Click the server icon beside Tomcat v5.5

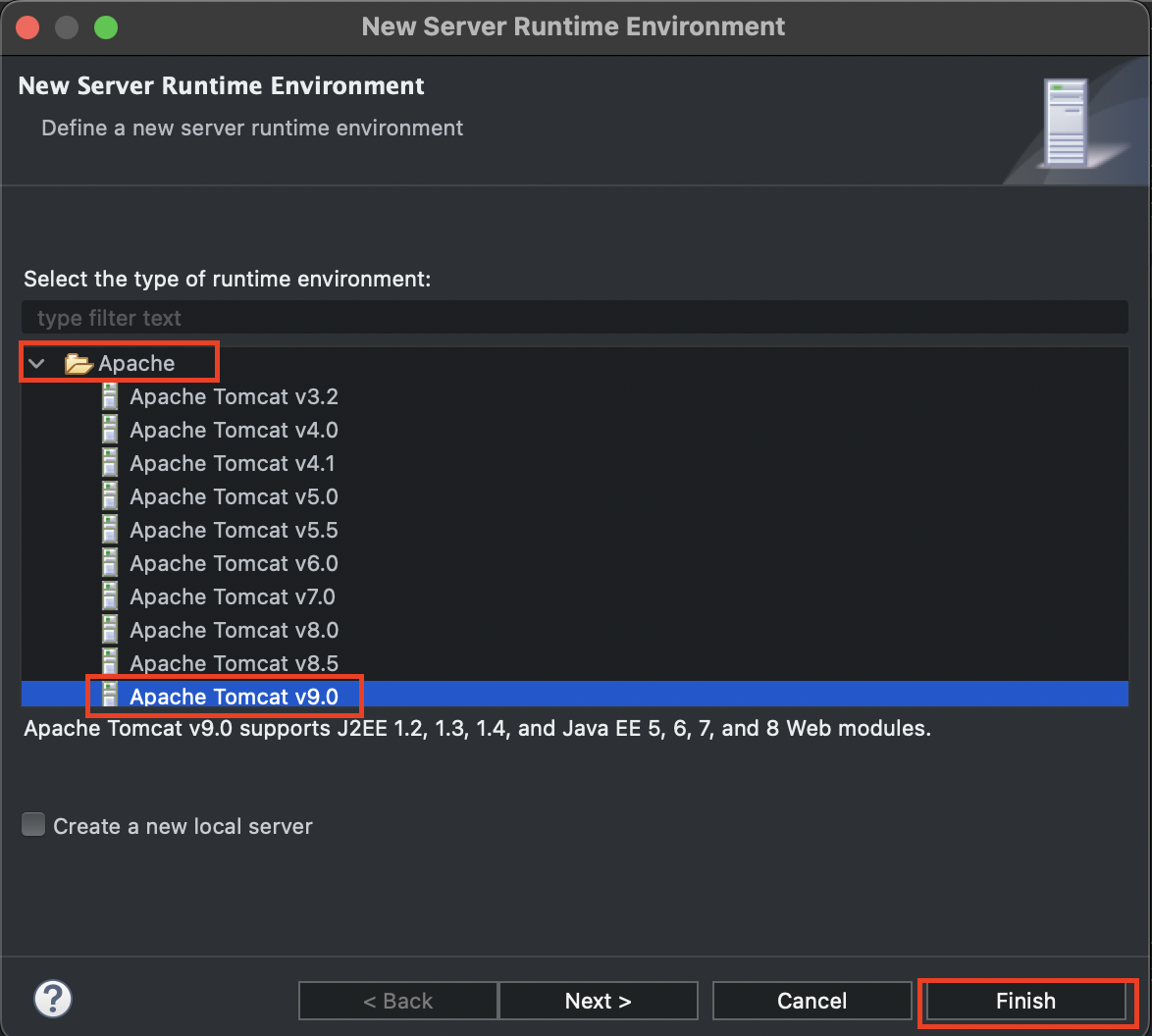pyautogui.click(x=110, y=530)
